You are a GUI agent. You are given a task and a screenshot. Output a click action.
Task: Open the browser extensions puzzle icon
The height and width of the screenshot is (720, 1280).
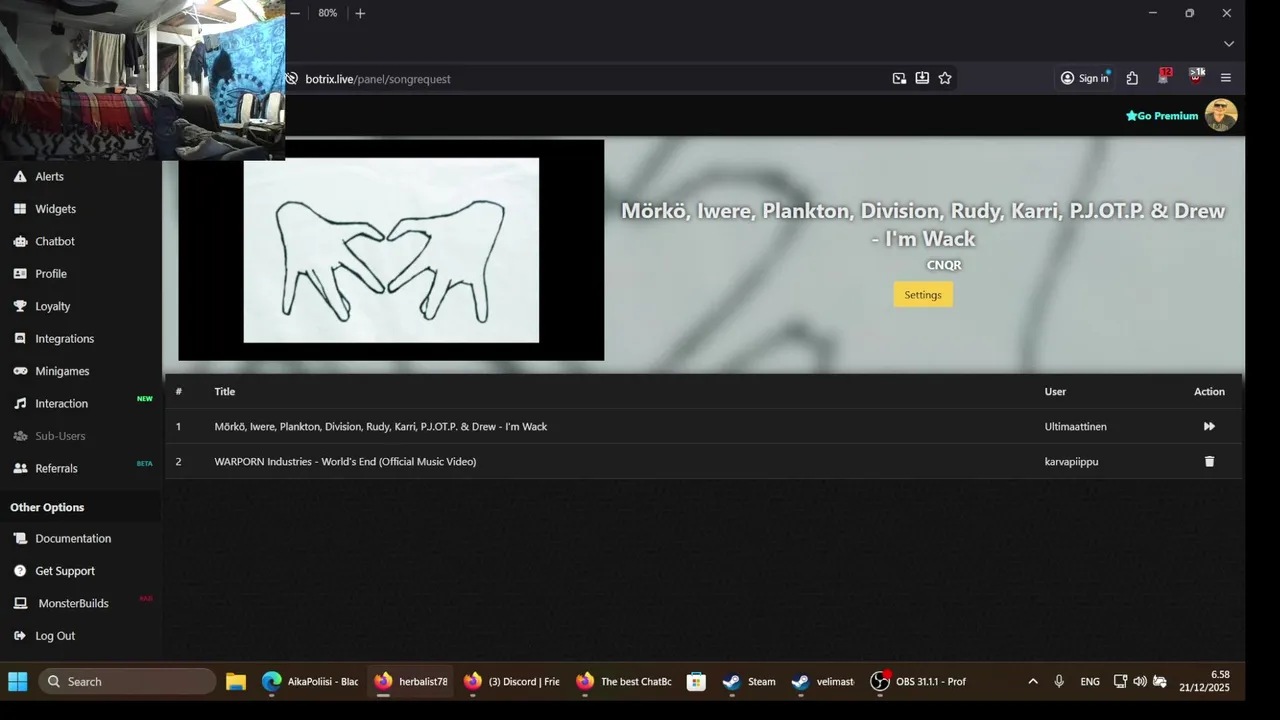click(1132, 78)
